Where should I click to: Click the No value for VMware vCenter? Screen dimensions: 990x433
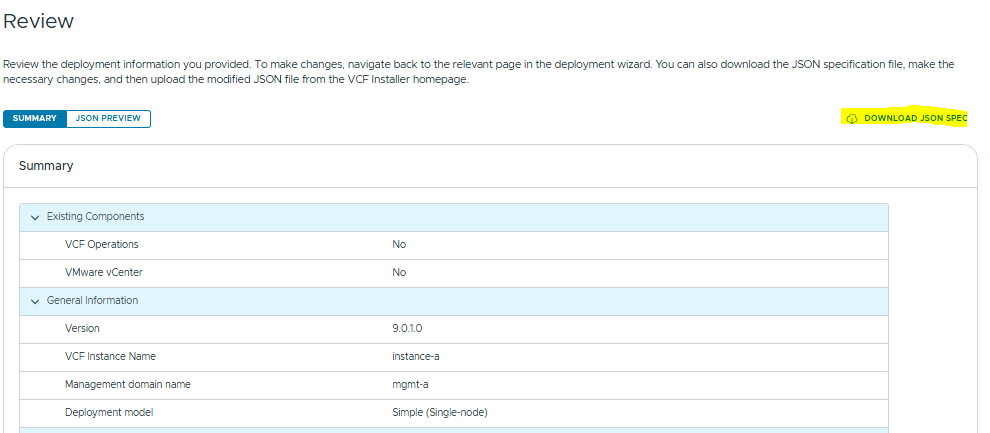tap(399, 273)
